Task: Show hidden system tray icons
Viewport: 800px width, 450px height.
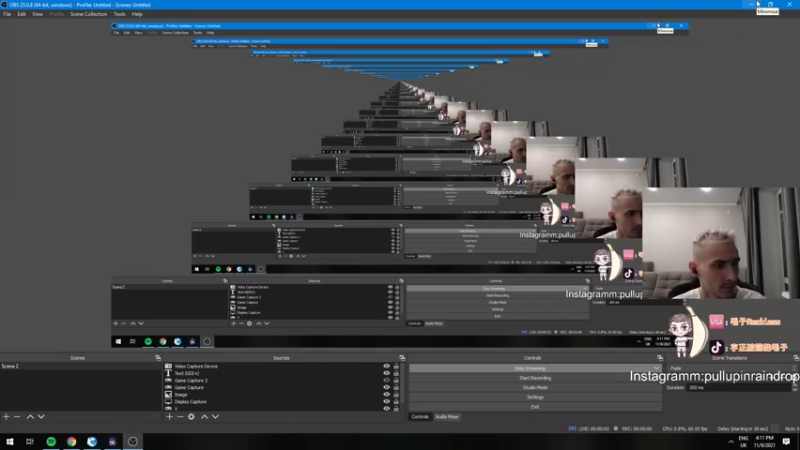Action: coord(731,442)
